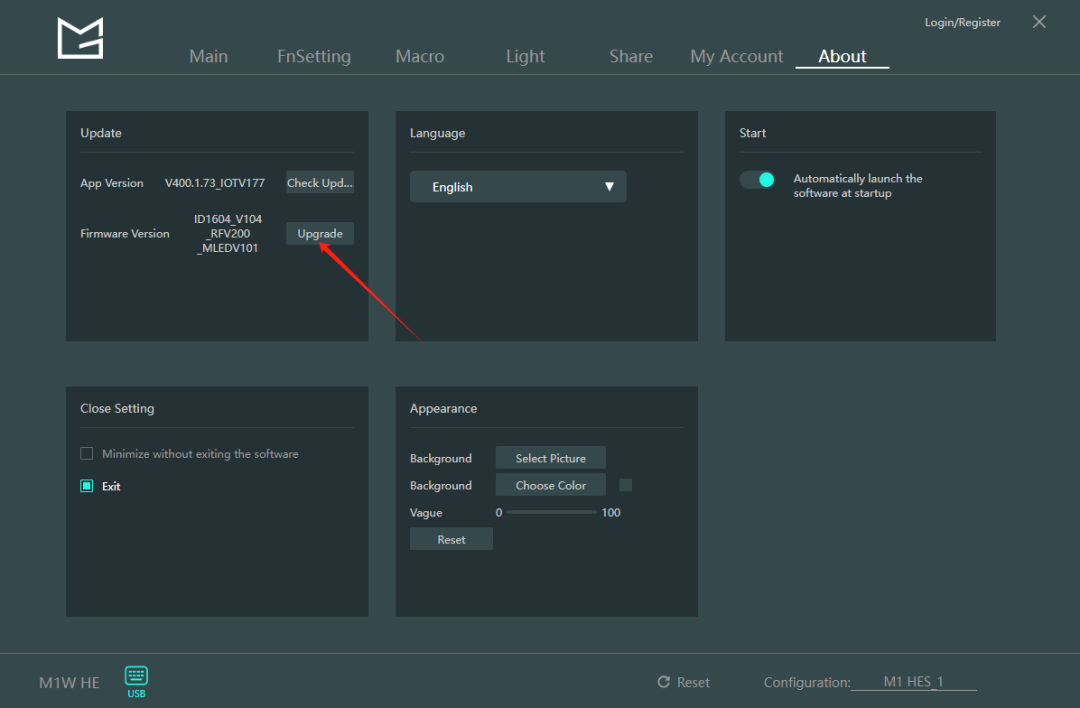Image resolution: width=1080 pixels, height=708 pixels.
Task: Toggle automatic launch at startup switch
Action: click(x=757, y=180)
